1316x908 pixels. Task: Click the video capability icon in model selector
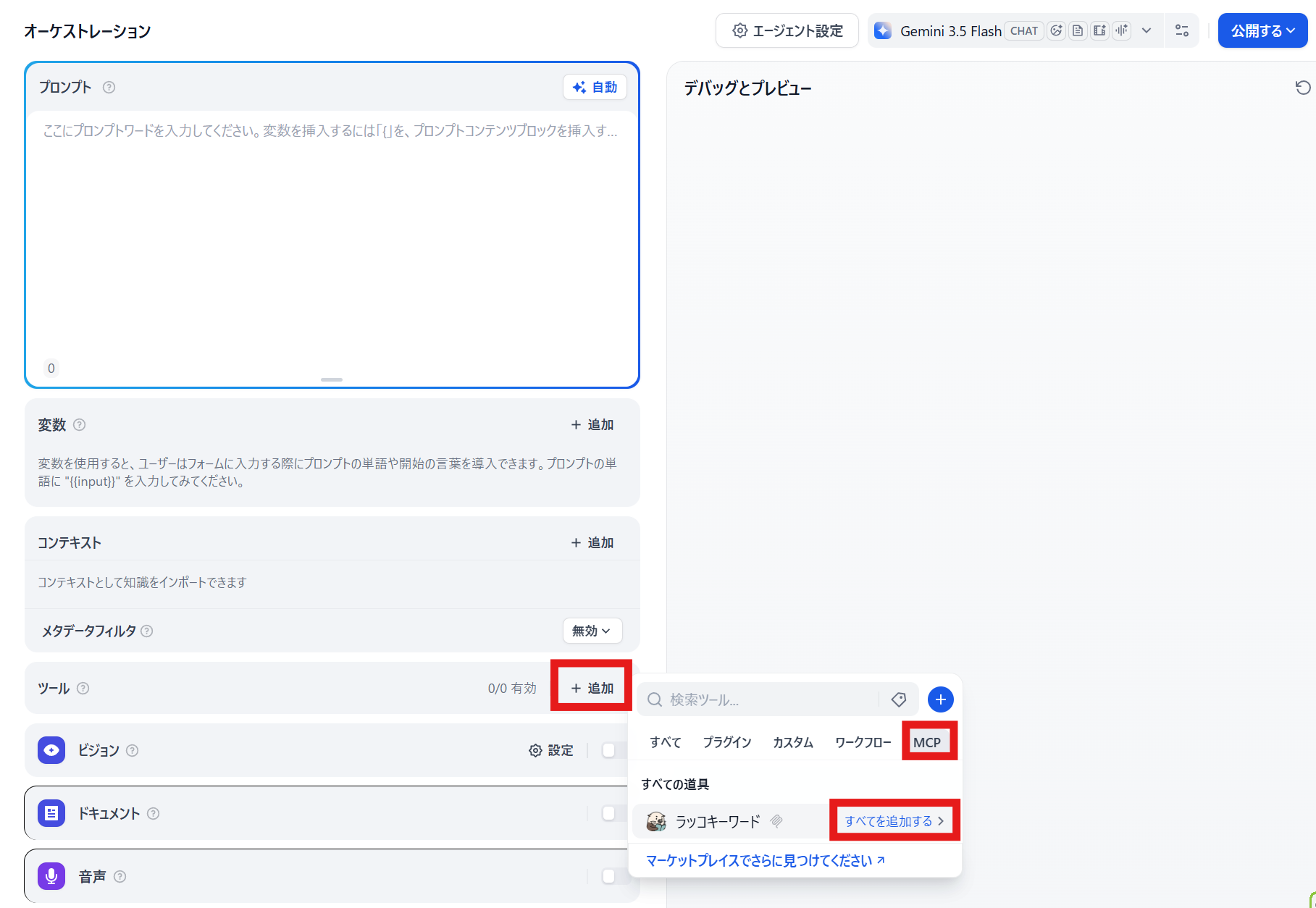pyautogui.click(x=1100, y=30)
